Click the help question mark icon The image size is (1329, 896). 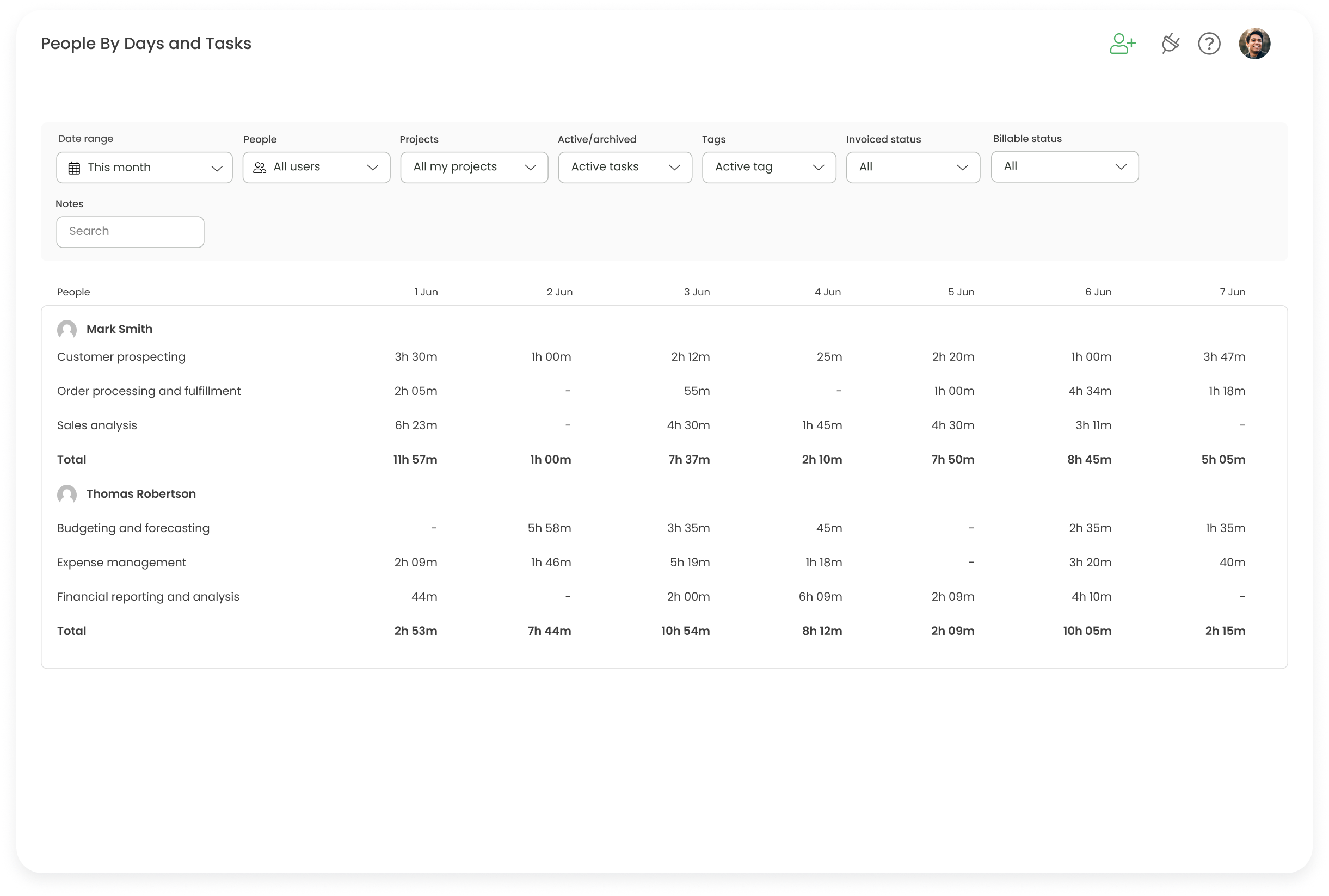click(x=1210, y=43)
